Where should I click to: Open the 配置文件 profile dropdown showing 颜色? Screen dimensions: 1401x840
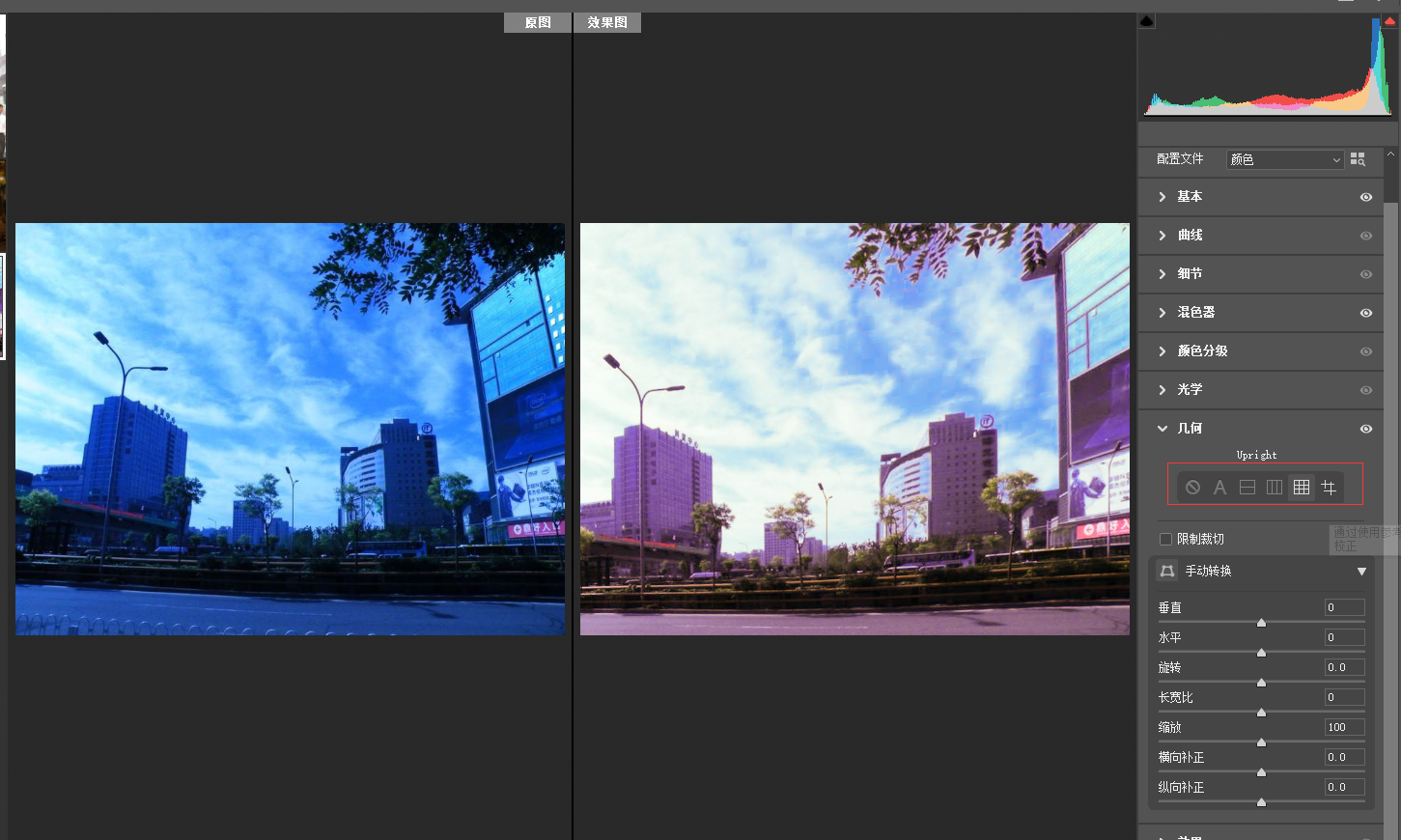pyautogui.click(x=1285, y=159)
